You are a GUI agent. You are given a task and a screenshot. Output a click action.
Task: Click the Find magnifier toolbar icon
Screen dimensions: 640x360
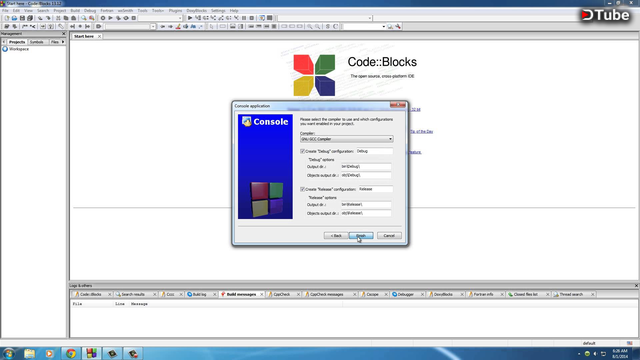[x=84, y=18]
